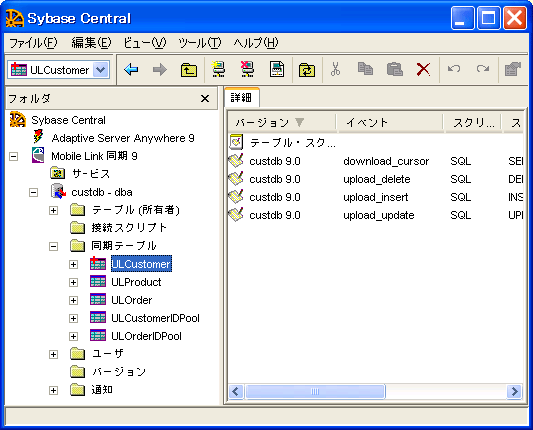Image resolution: width=533 pixels, height=430 pixels.
Task: Sort by the イベント column header
Action: click(x=390, y=122)
